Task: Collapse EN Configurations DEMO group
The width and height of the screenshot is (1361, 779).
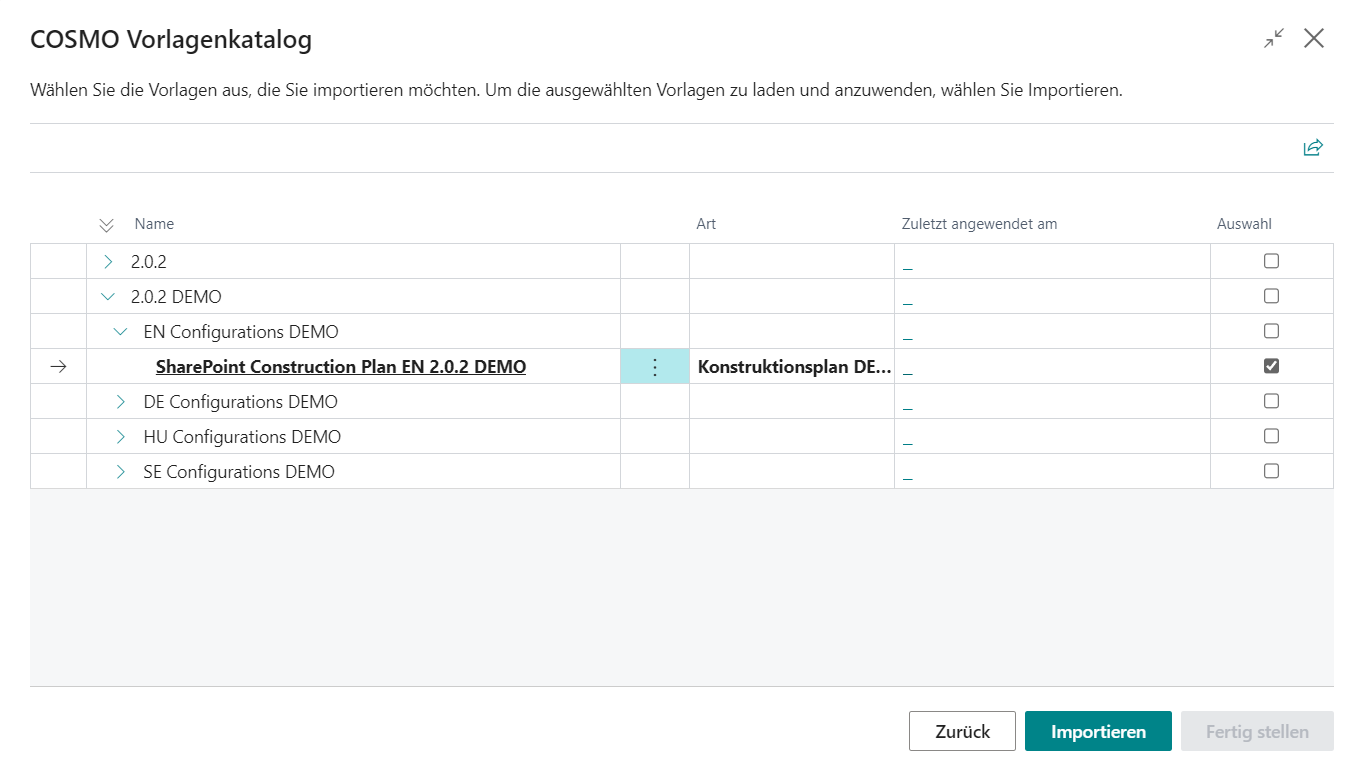Action: pyautogui.click(x=121, y=332)
